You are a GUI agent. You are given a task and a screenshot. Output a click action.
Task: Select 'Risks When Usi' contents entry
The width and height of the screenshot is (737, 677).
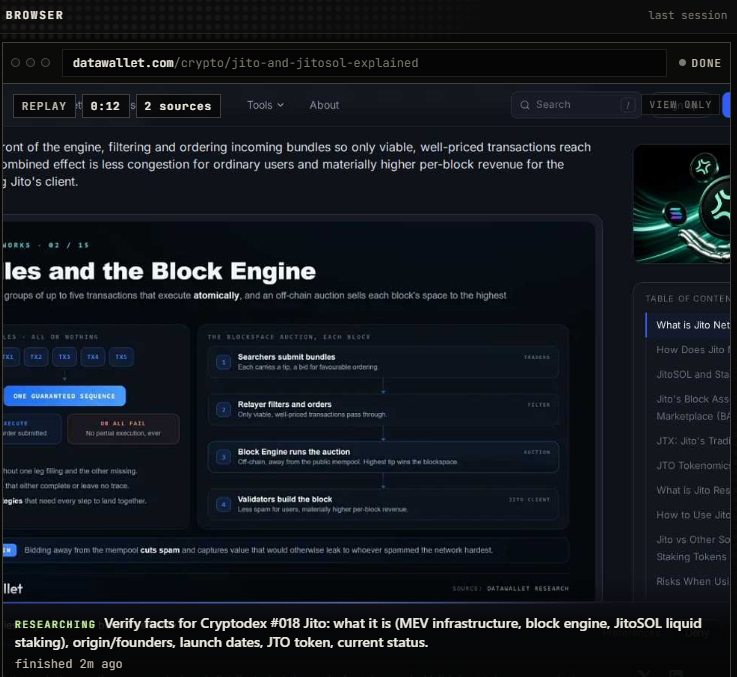[x=693, y=581]
